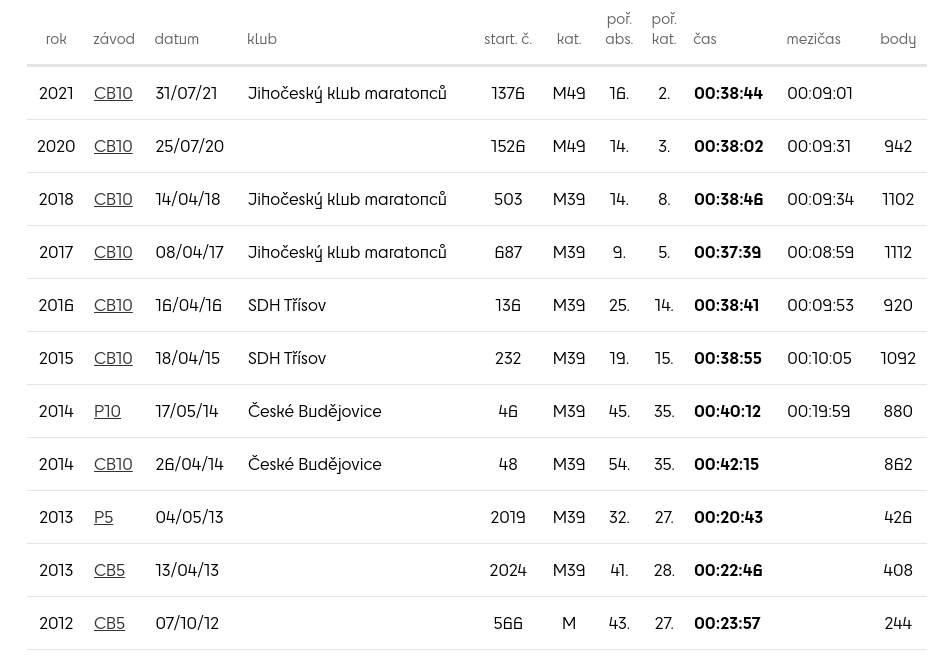The image size is (940, 670).
Task: Follow the CB10 link for the 2018 race
Action: pyautogui.click(x=113, y=199)
